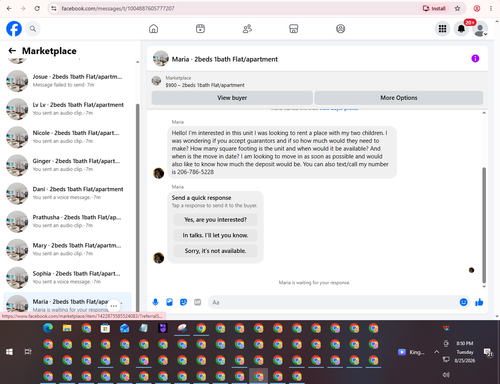The width and height of the screenshot is (500, 384).
Task: Open Windows notification center
Action: 488,352
